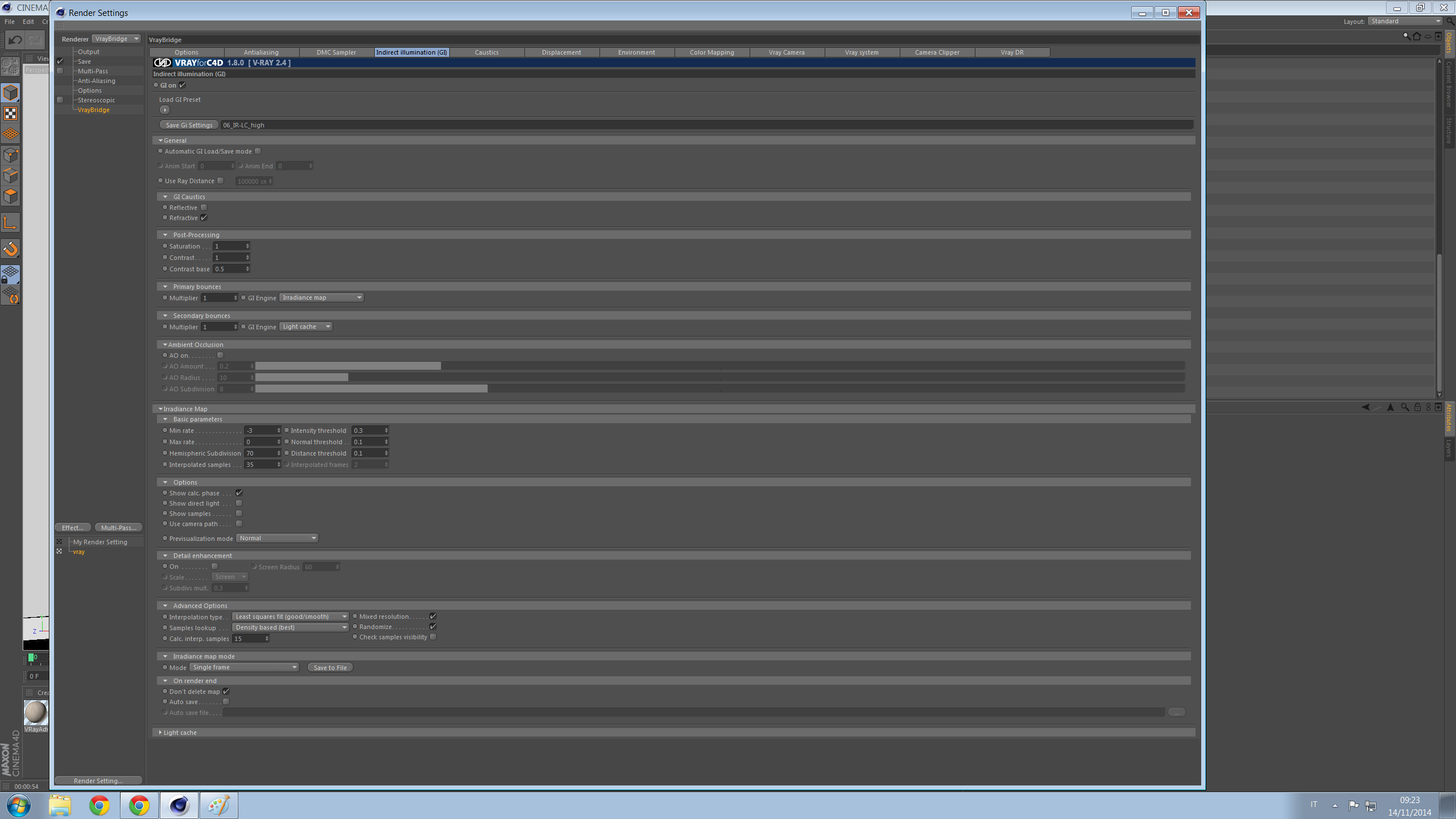Click the Save to File button
Screen dimensions: 1456x819
pos(330,668)
